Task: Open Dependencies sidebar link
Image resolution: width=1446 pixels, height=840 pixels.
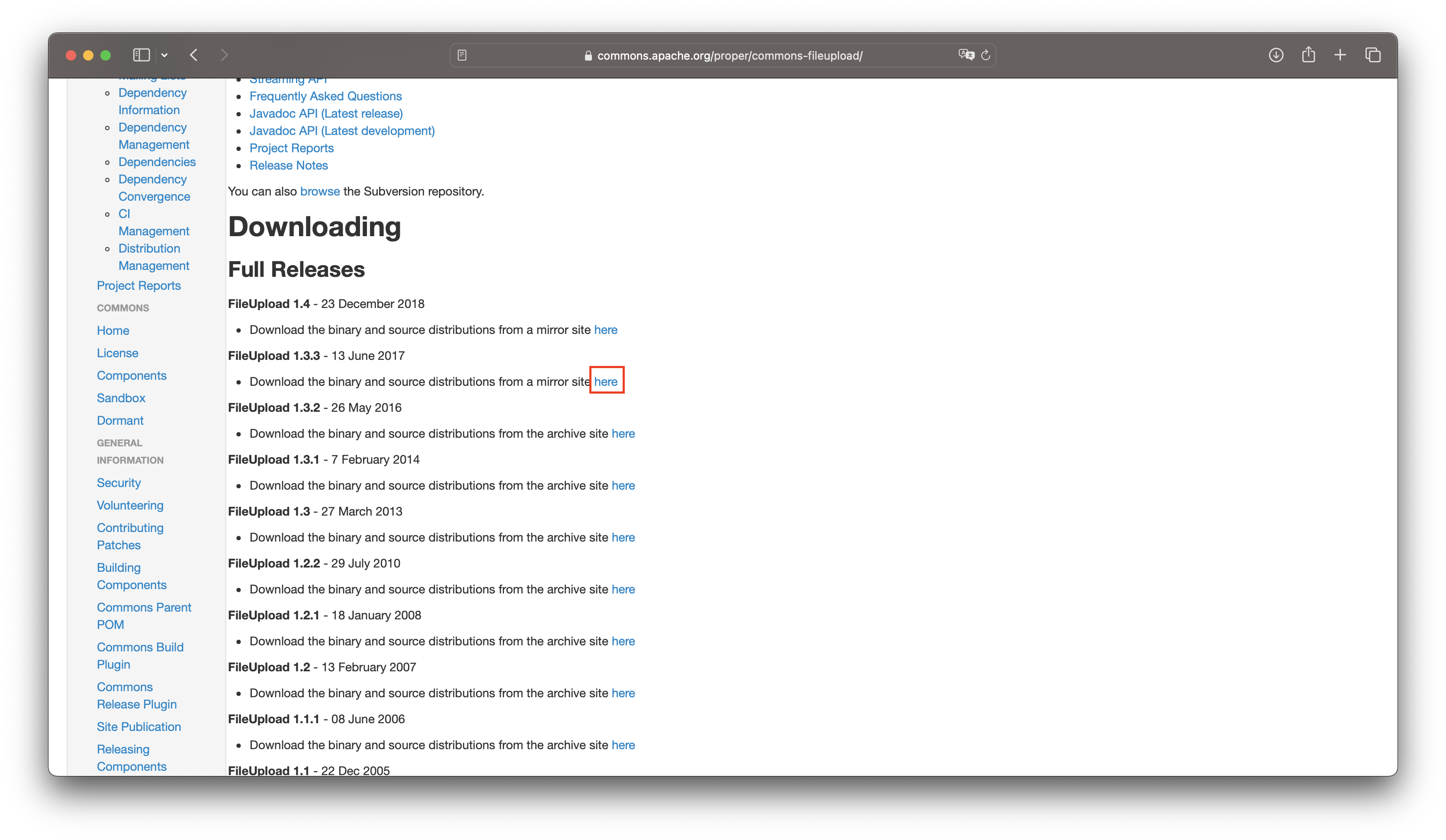Action: pyautogui.click(x=157, y=162)
